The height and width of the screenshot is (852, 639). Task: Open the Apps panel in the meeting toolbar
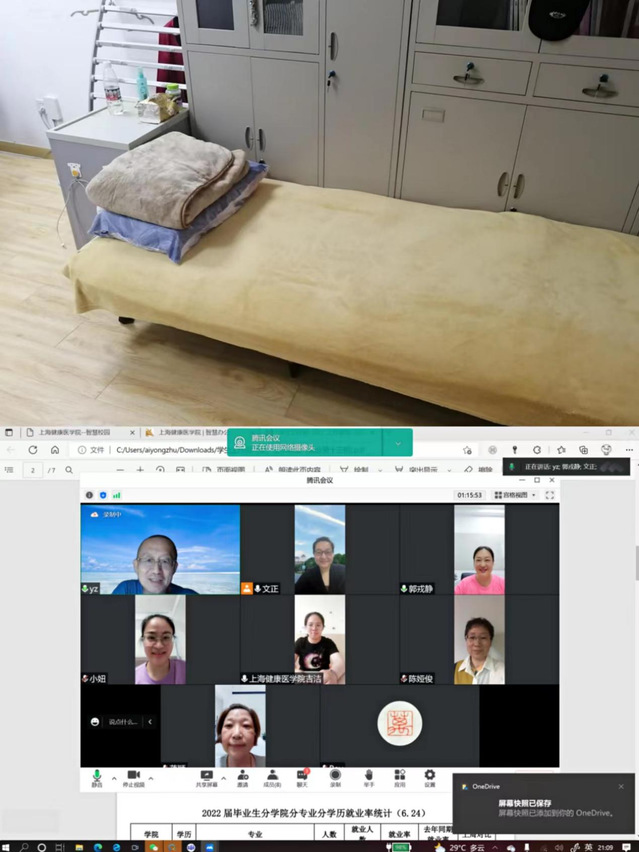pyautogui.click(x=399, y=776)
